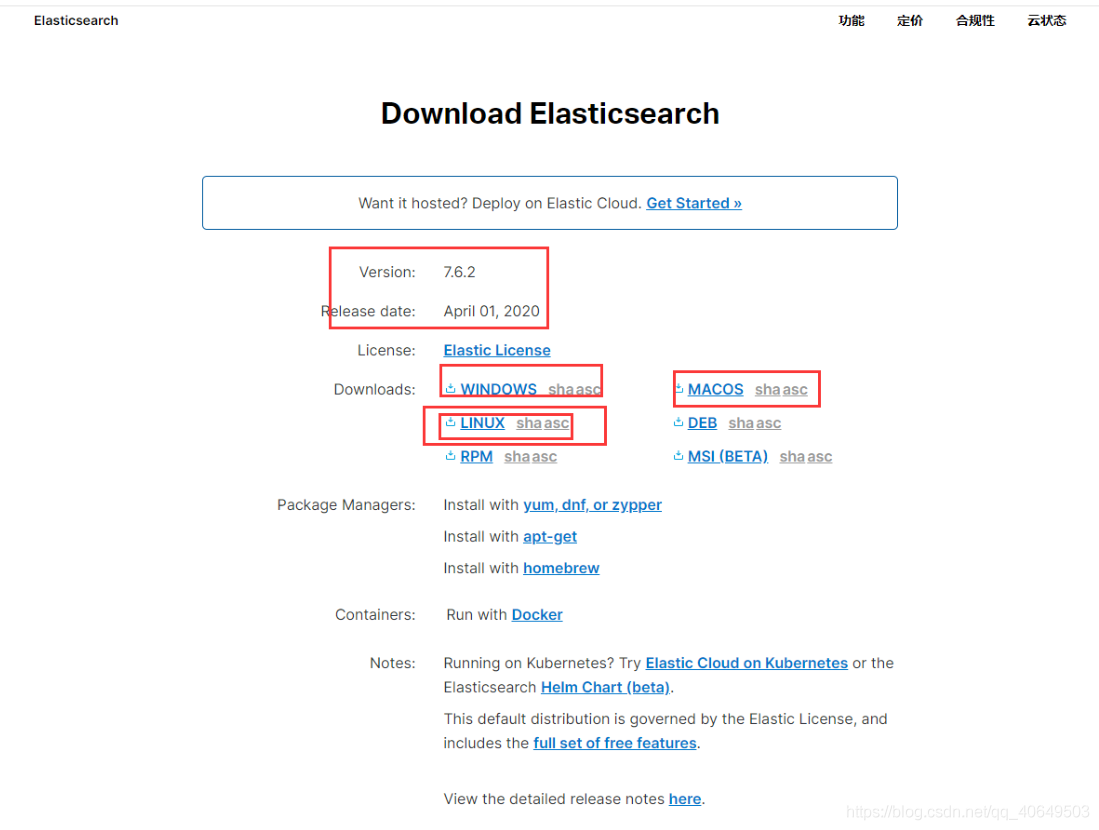The image size is (1099, 830).
Task: Download the DEB package
Action: pyautogui.click(x=702, y=423)
